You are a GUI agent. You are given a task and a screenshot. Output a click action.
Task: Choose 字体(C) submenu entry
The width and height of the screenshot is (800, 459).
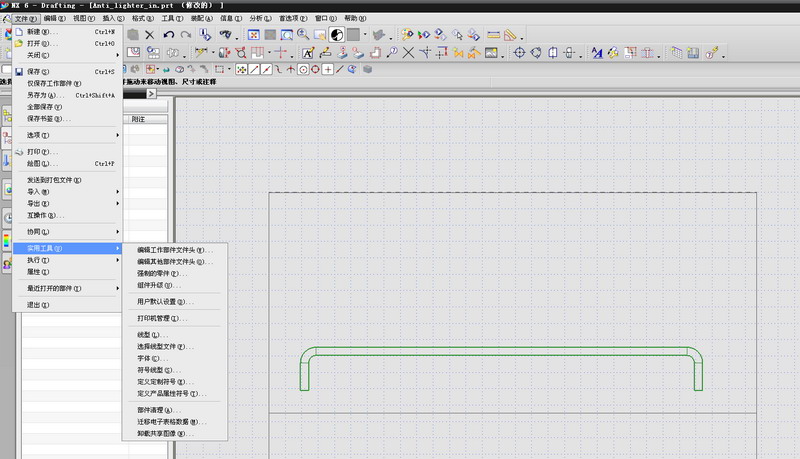point(174,359)
